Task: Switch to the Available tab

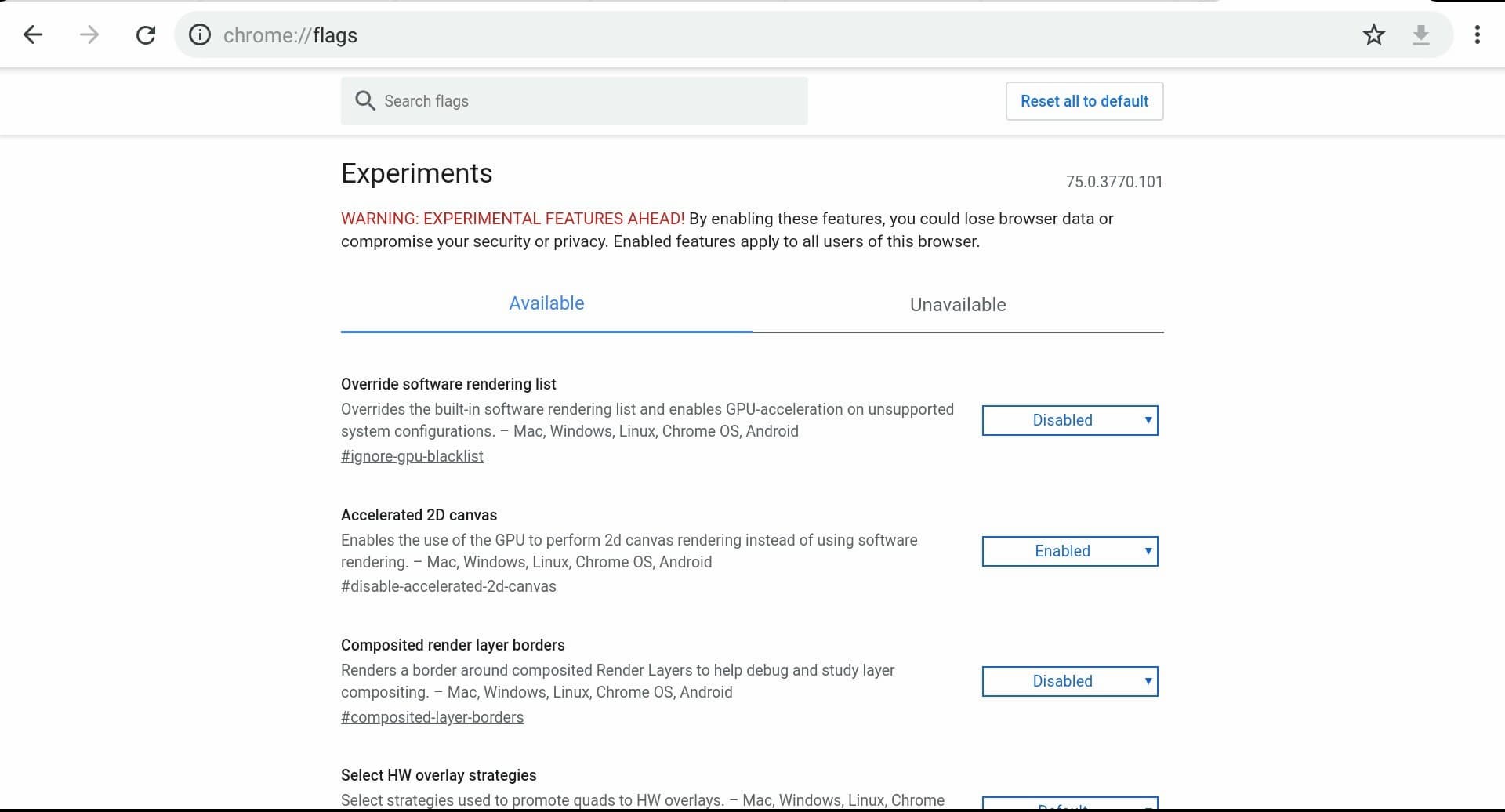Action: pos(546,304)
